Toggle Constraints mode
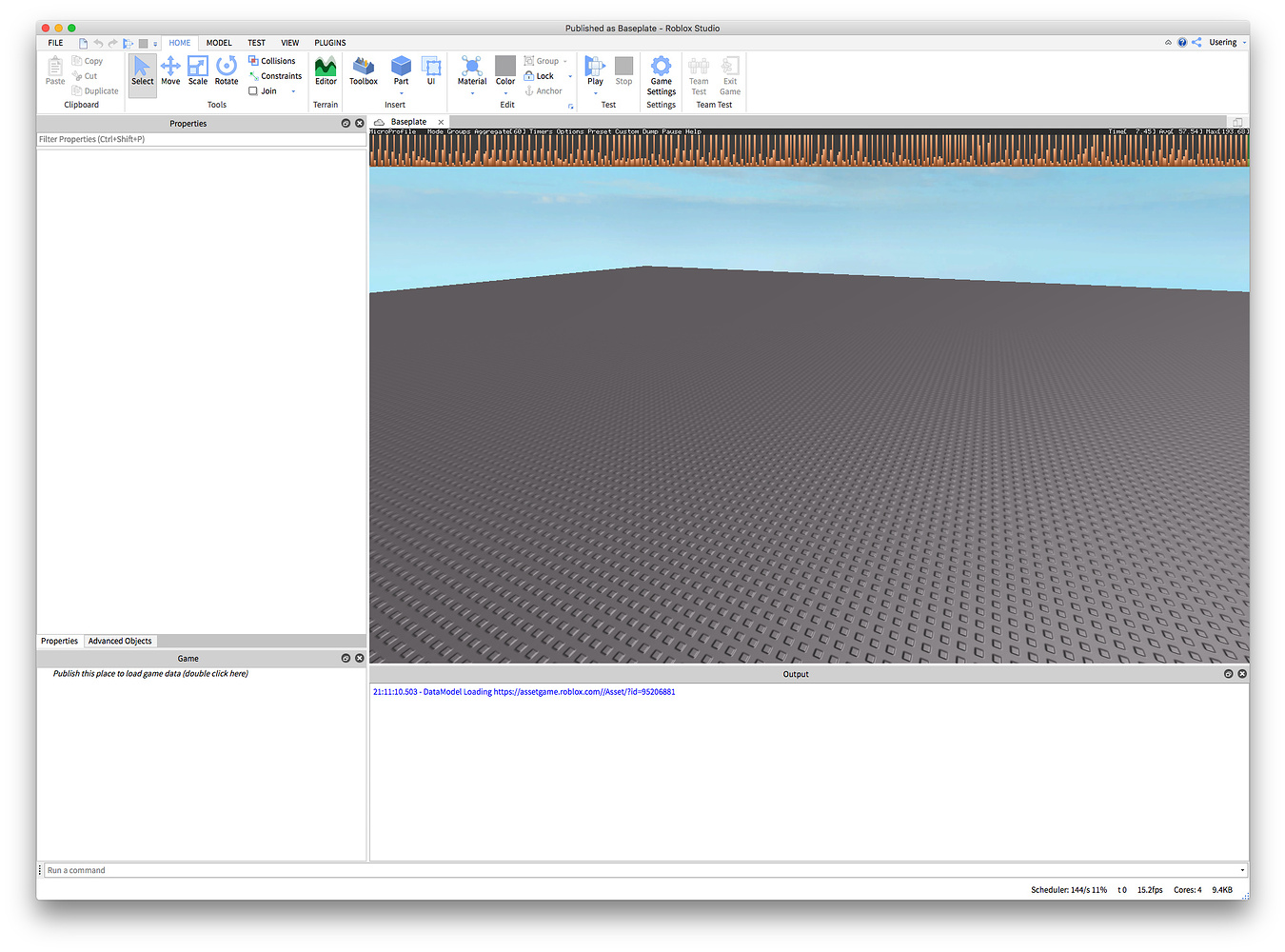The height and width of the screenshot is (952, 1285). (275, 76)
